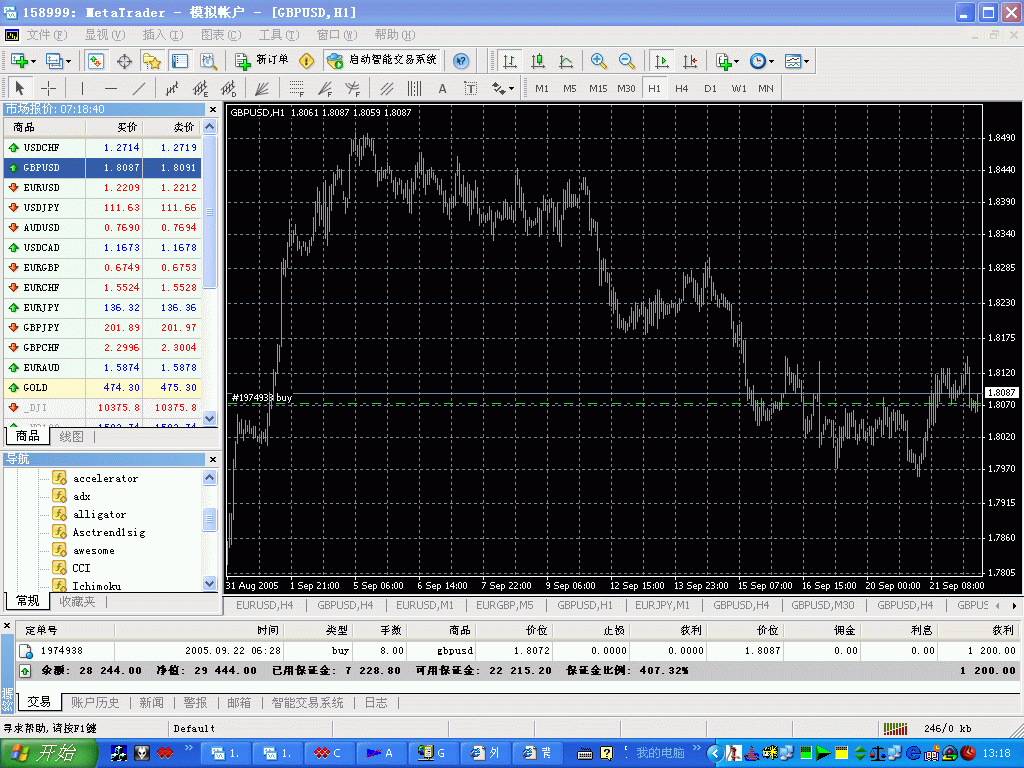Draw a trendline with the line tool
This screenshot has height=768, width=1024.
[139, 88]
